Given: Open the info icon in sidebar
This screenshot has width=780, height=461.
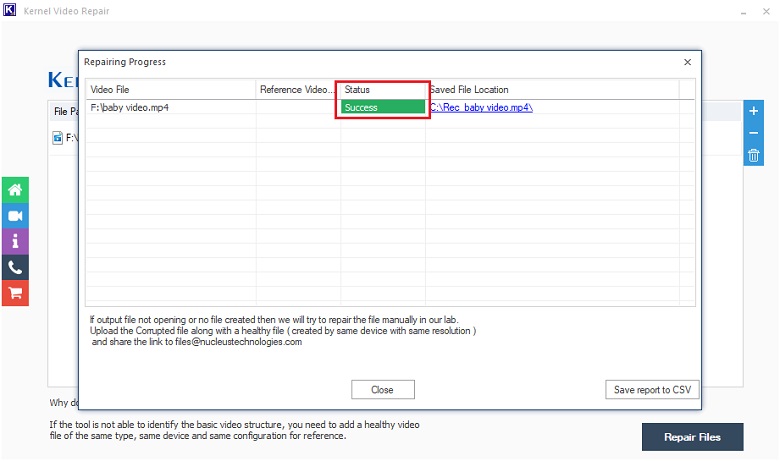Looking at the screenshot, I should (15, 242).
